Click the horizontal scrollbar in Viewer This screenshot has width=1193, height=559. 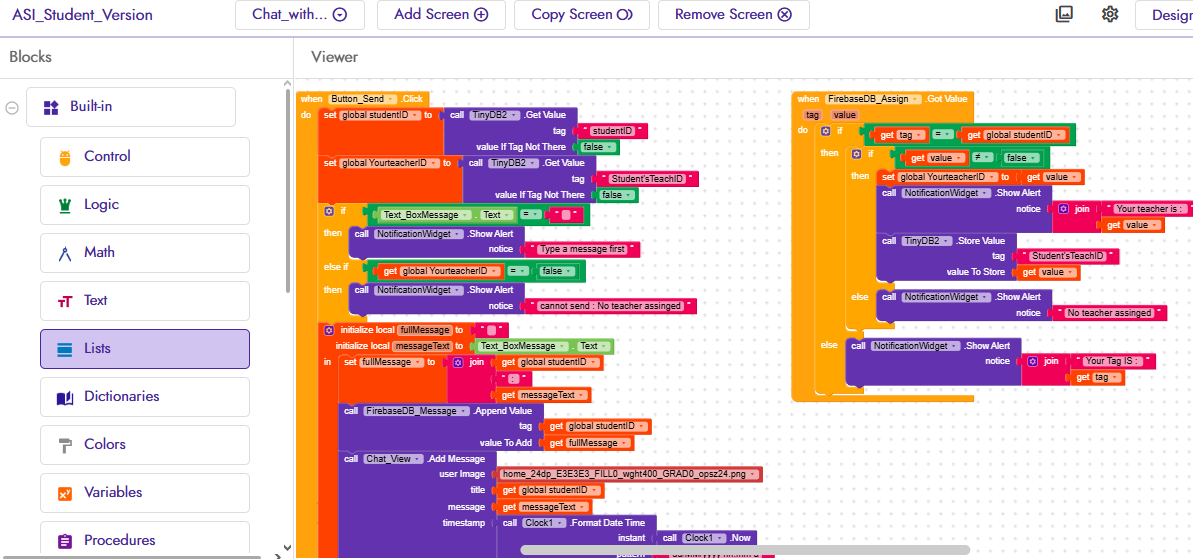coord(745,549)
